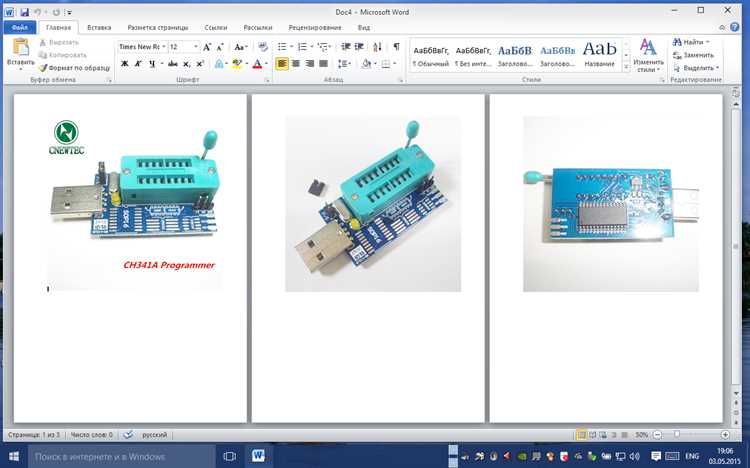Open the Times New Roman font name dropdown
The image size is (750, 468).
(164, 47)
